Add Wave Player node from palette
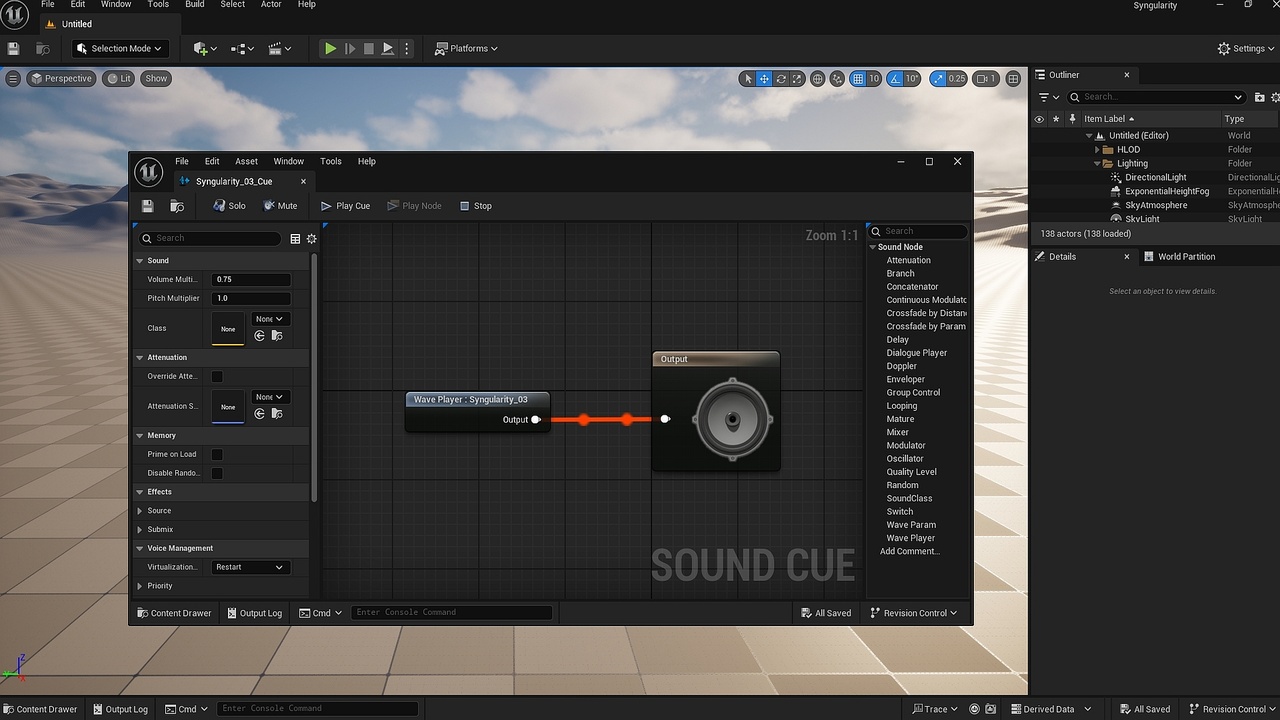Screen dimensions: 1280x720 (x=911, y=538)
